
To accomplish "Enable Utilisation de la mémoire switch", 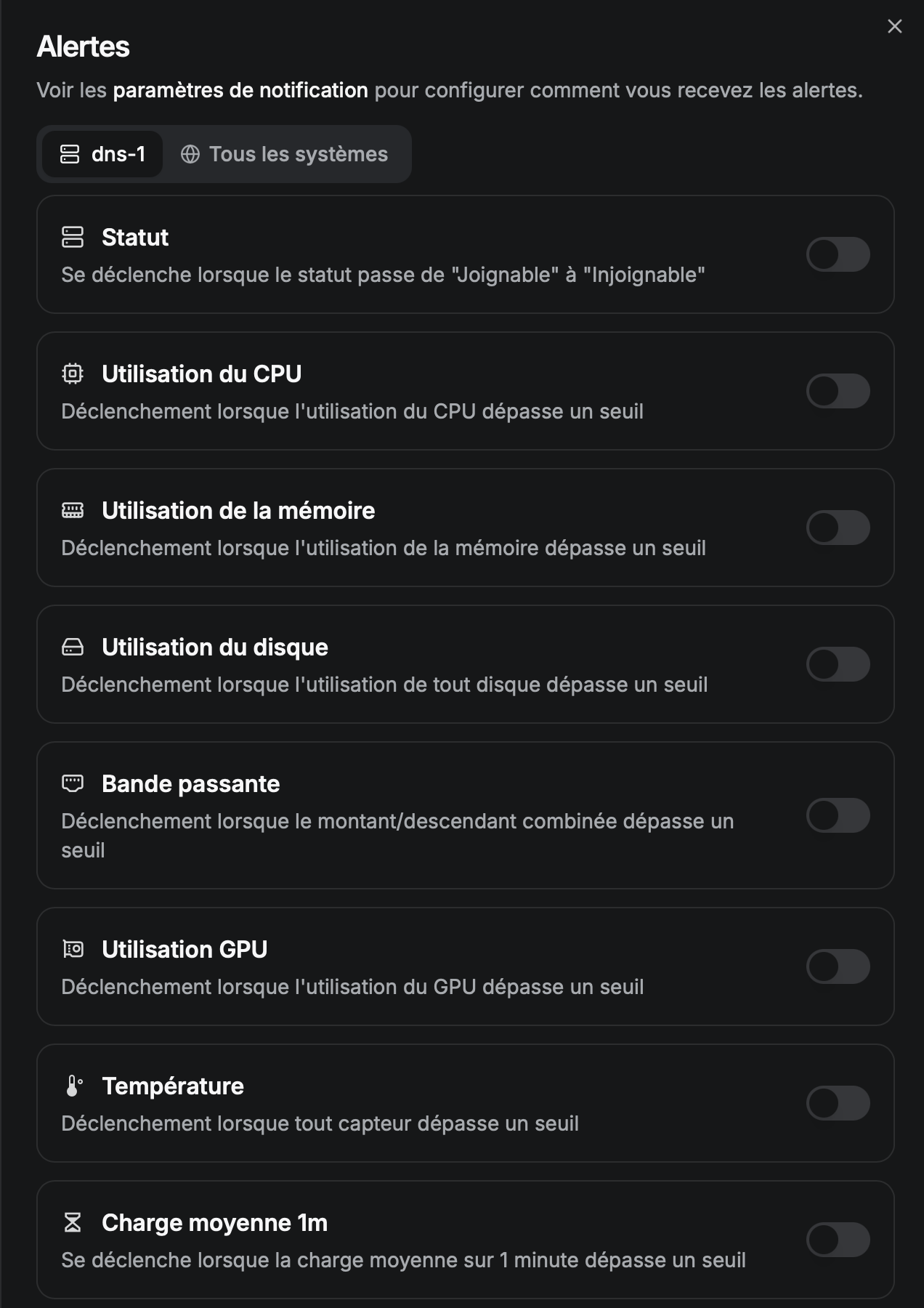I will (838, 528).
